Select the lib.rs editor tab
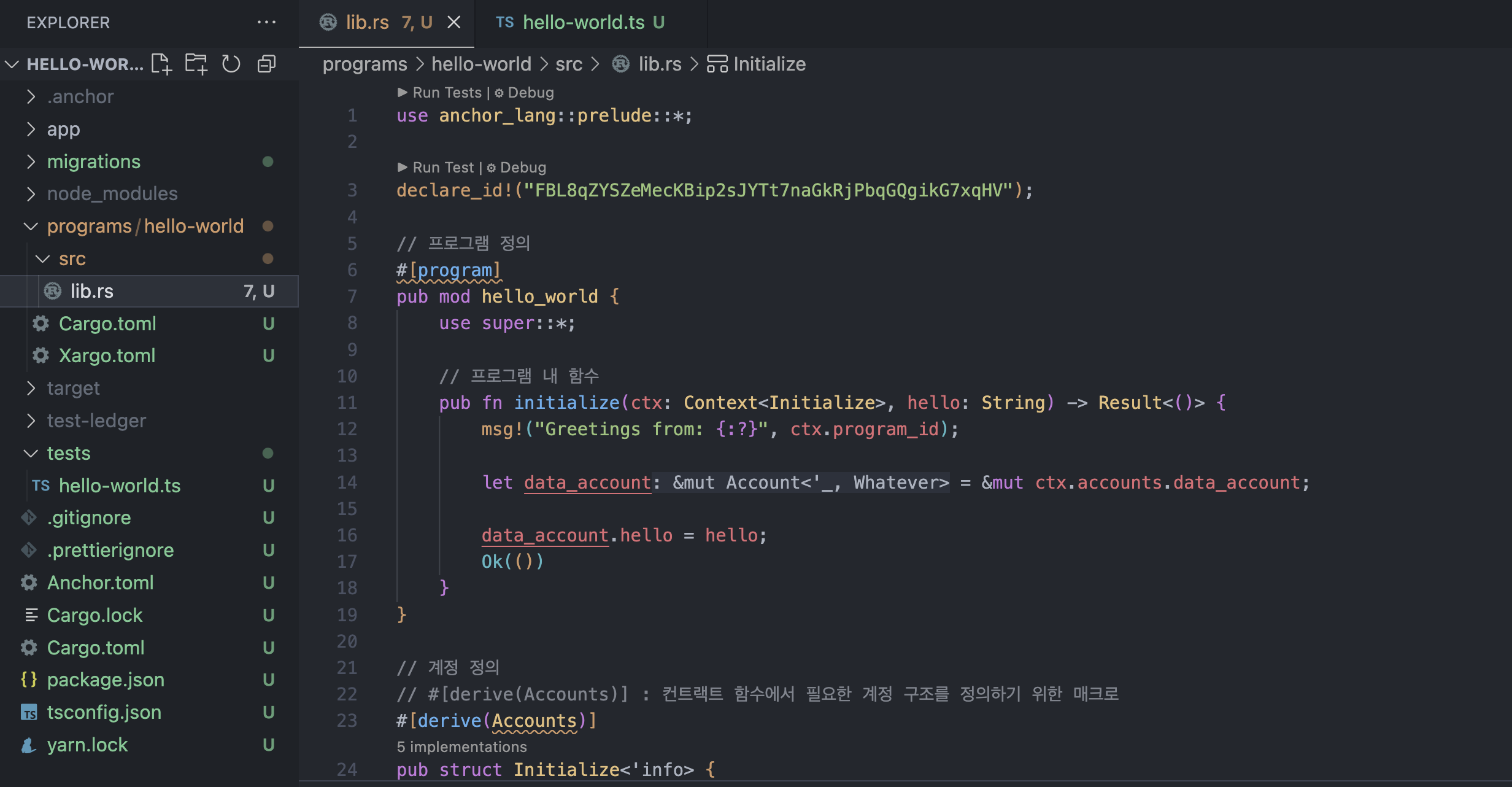Viewport: 1512px width, 787px height. coord(367,23)
